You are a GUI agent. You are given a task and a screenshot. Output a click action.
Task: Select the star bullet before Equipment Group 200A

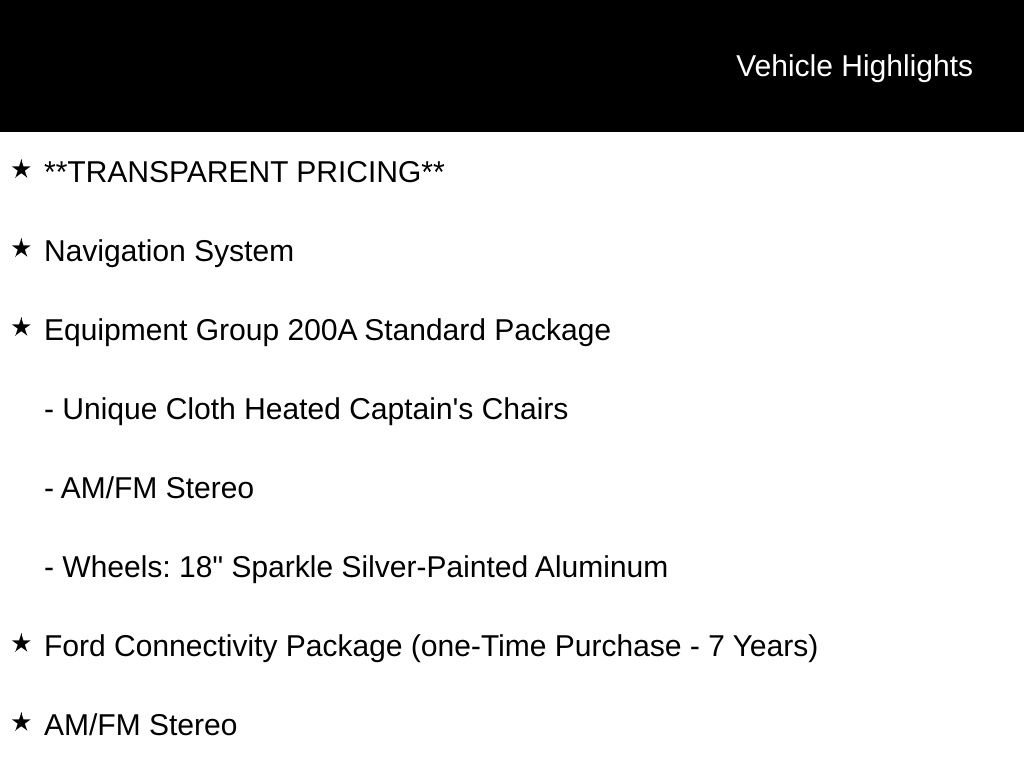click(21, 328)
